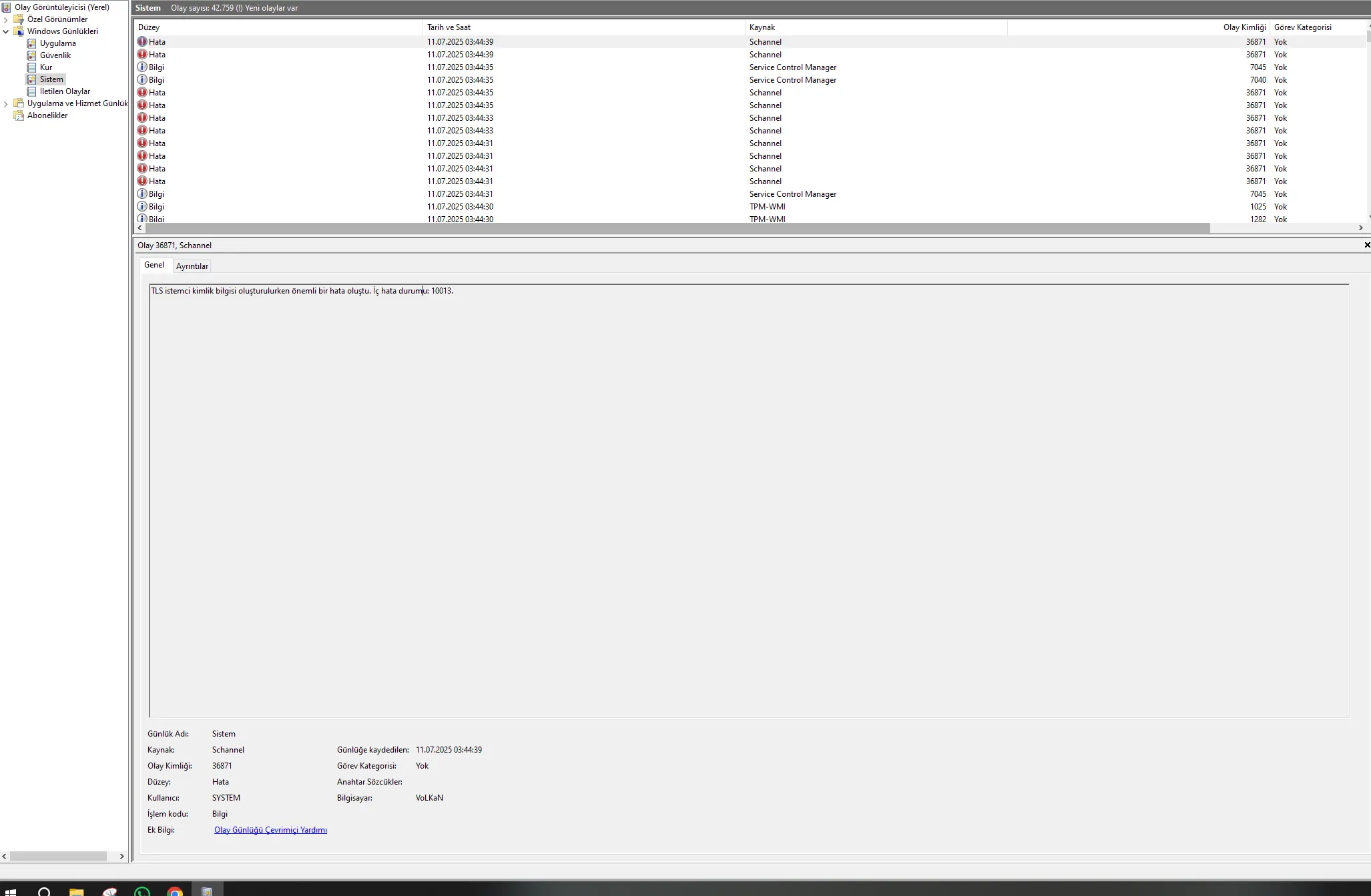The height and width of the screenshot is (896, 1371).
Task: Open the Abonelikler icon in tree
Action: [x=19, y=115]
